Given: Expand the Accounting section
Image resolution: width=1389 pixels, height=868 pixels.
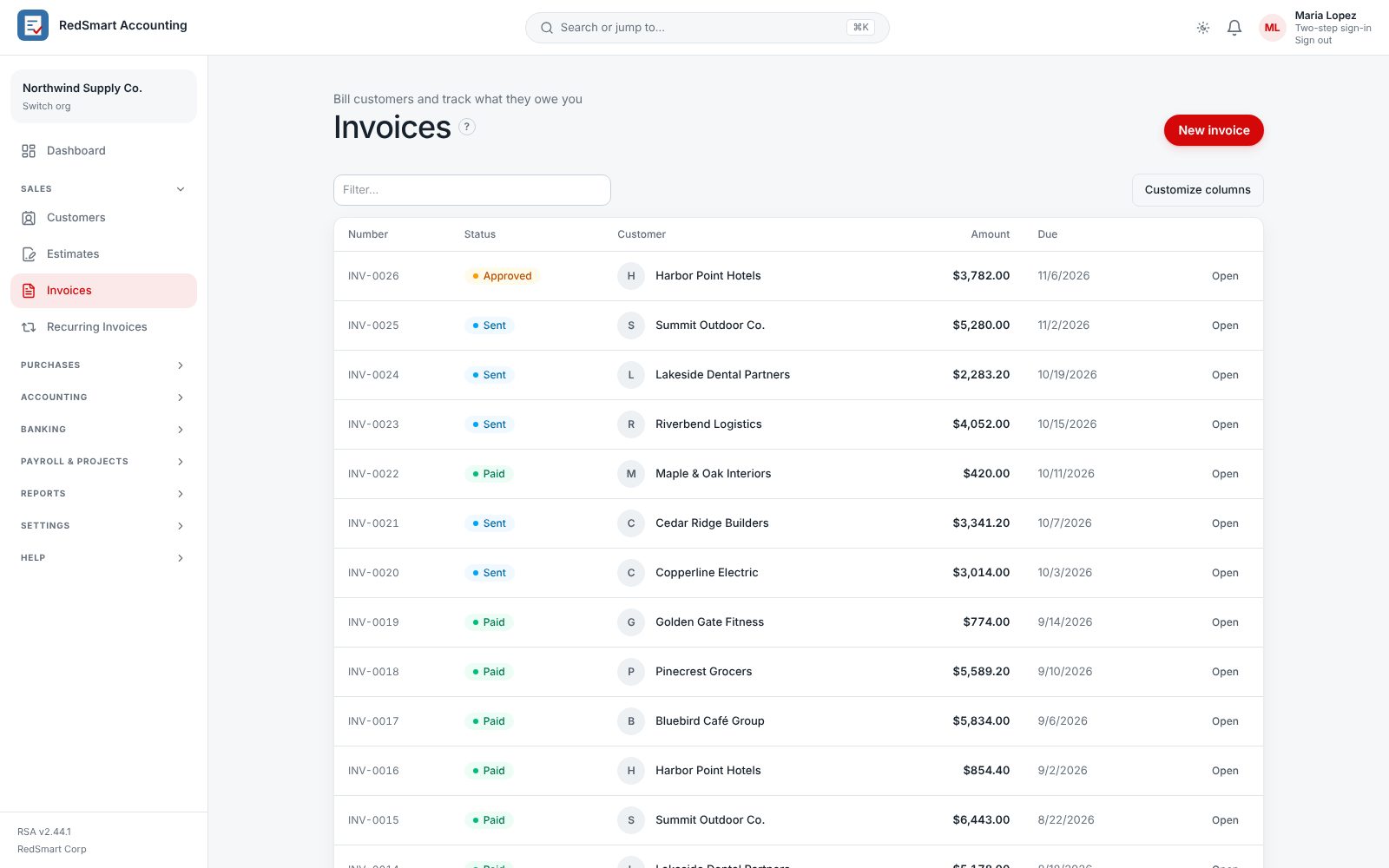Looking at the screenshot, I should [103, 398].
